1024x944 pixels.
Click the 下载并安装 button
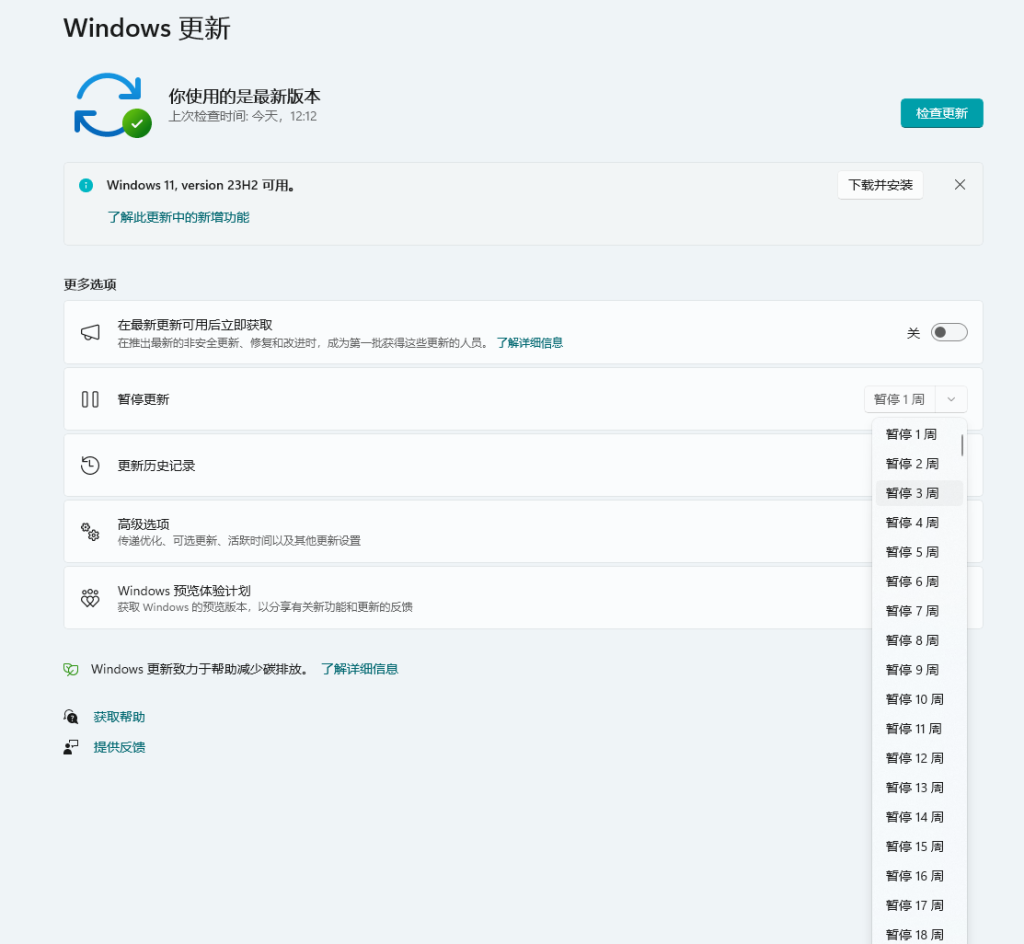tap(880, 185)
